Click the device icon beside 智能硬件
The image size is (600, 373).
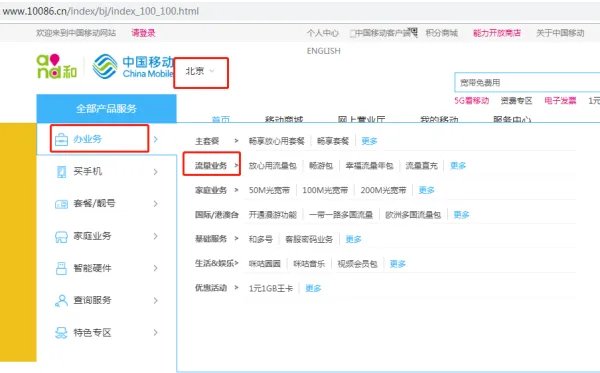click(61, 268)
